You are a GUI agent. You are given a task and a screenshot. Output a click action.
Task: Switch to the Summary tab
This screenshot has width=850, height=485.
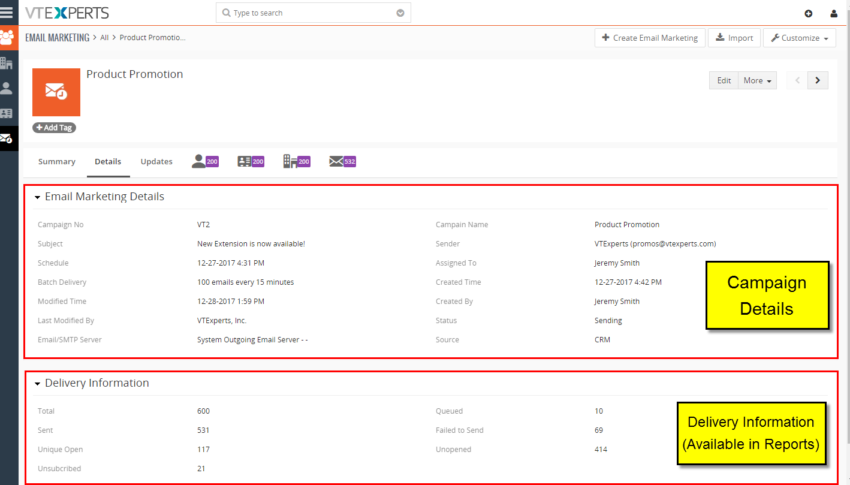coord(56,161)
